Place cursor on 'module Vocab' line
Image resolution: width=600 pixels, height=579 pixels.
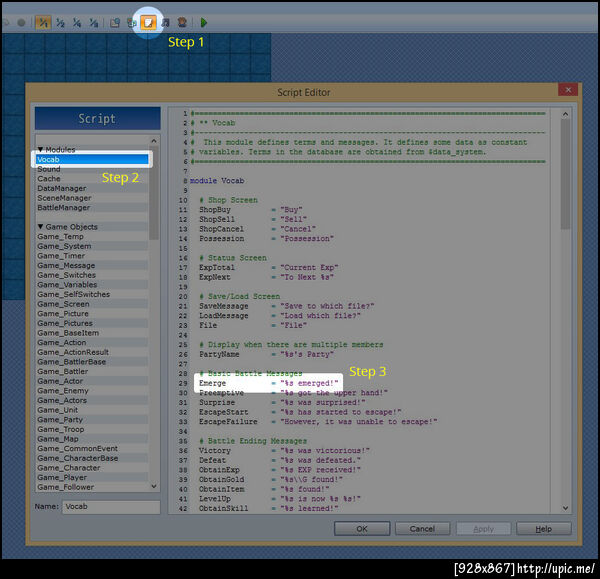[217, 181]
